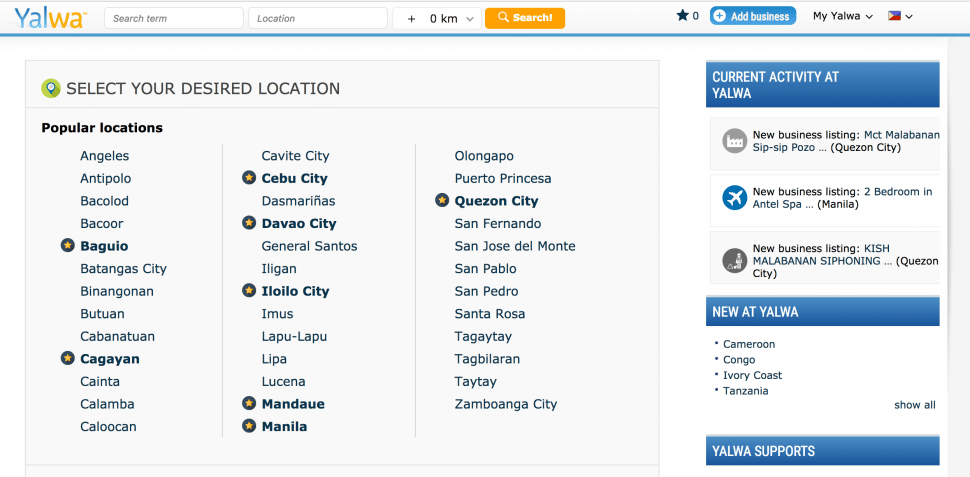970x477 pixels.
Task: Click Tanzania under New at Yalwa
Action: 745,391
